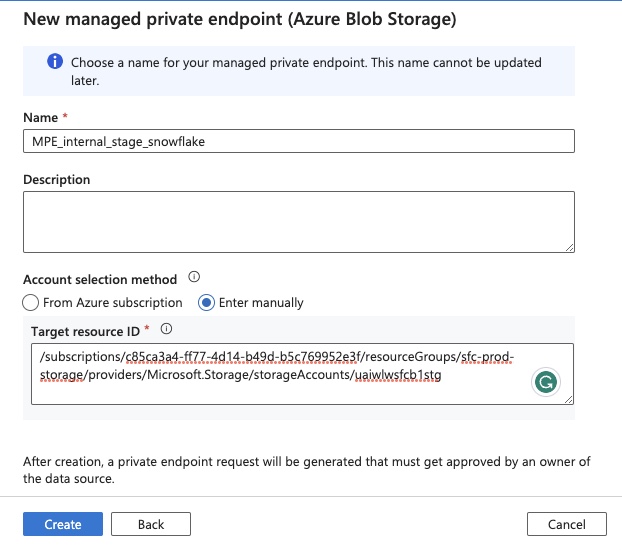The width and height of the screenshot is (622, 550).
Task: Click the Description label text
Action: pyautogui.click(x=57, y=180)
